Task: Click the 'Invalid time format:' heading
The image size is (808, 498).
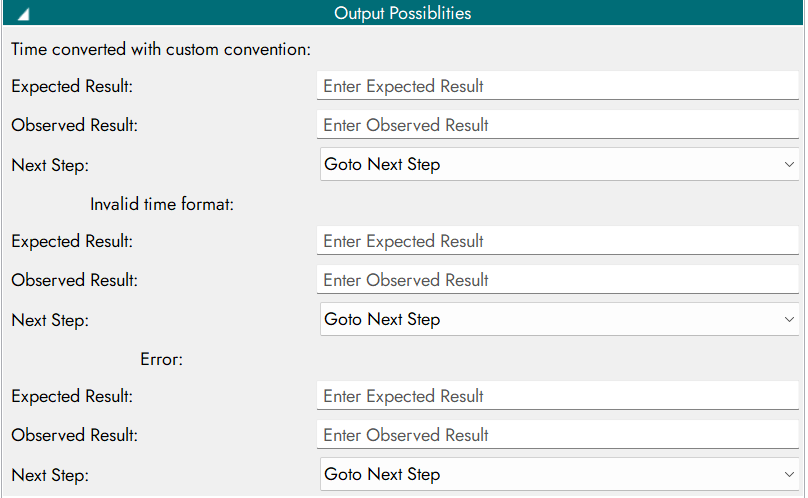Action: (161, 204)
